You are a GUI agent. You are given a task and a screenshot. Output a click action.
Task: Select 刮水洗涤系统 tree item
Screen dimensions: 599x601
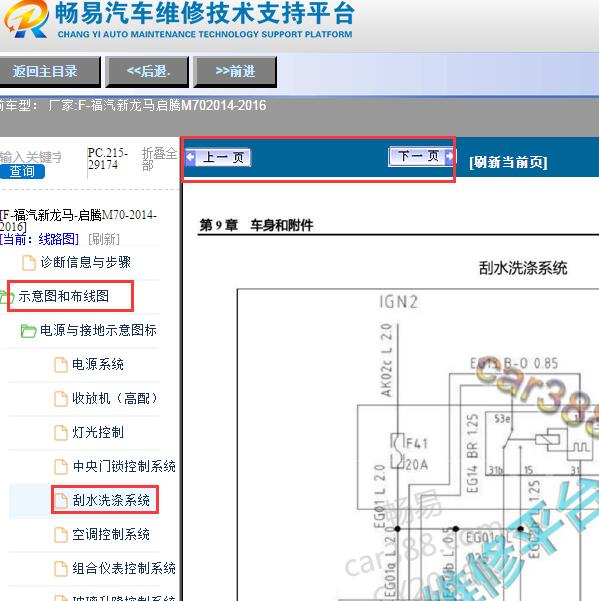click(111, 500)
